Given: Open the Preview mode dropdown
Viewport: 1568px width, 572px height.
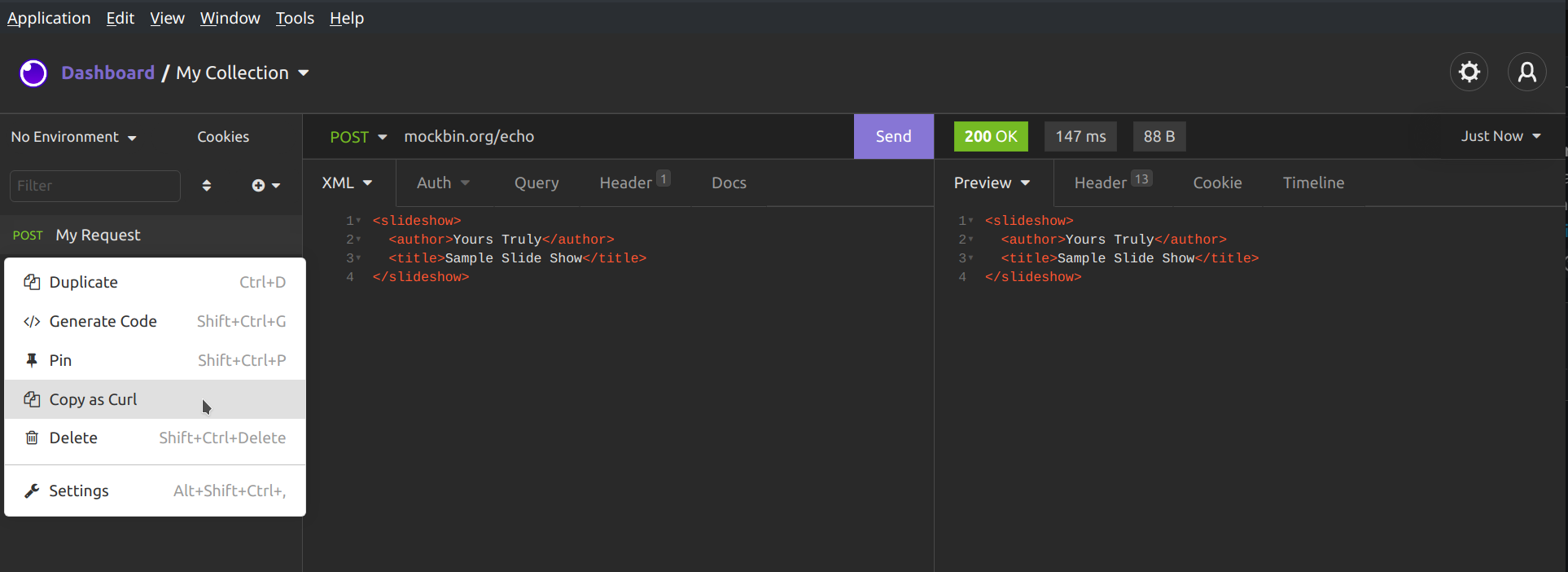Looking at the screenshot, I should click(x=992, y=183).
